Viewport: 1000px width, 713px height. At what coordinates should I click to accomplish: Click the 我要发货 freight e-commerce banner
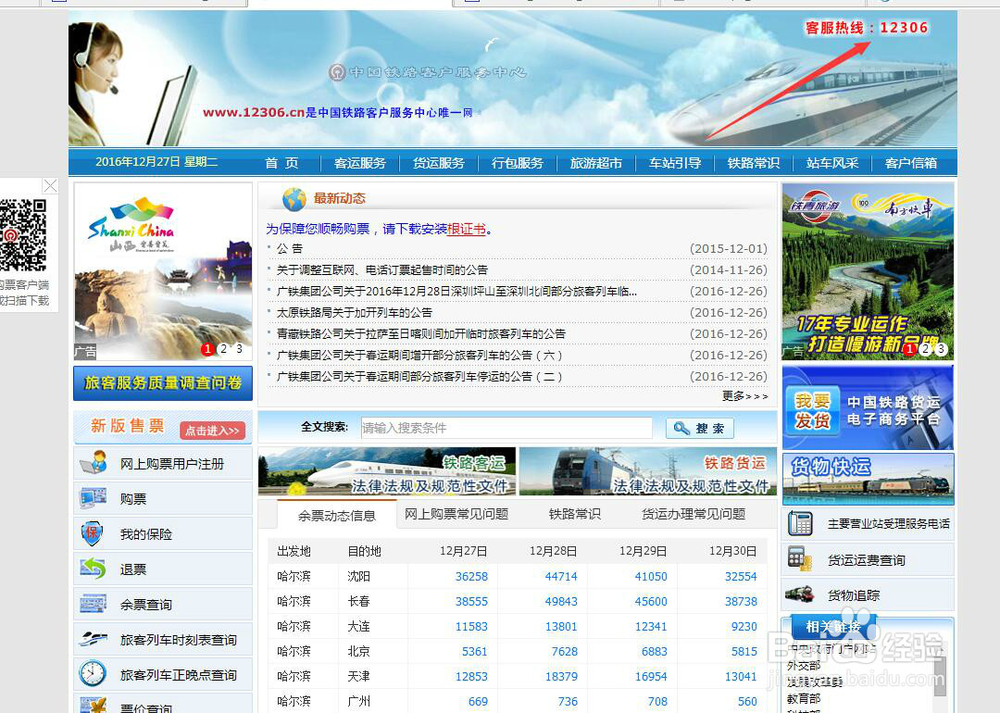click(868, 408)
